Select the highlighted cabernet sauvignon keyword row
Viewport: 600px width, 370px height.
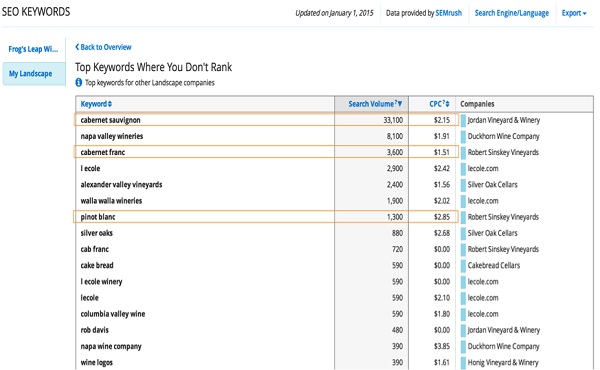click(266, 120)
